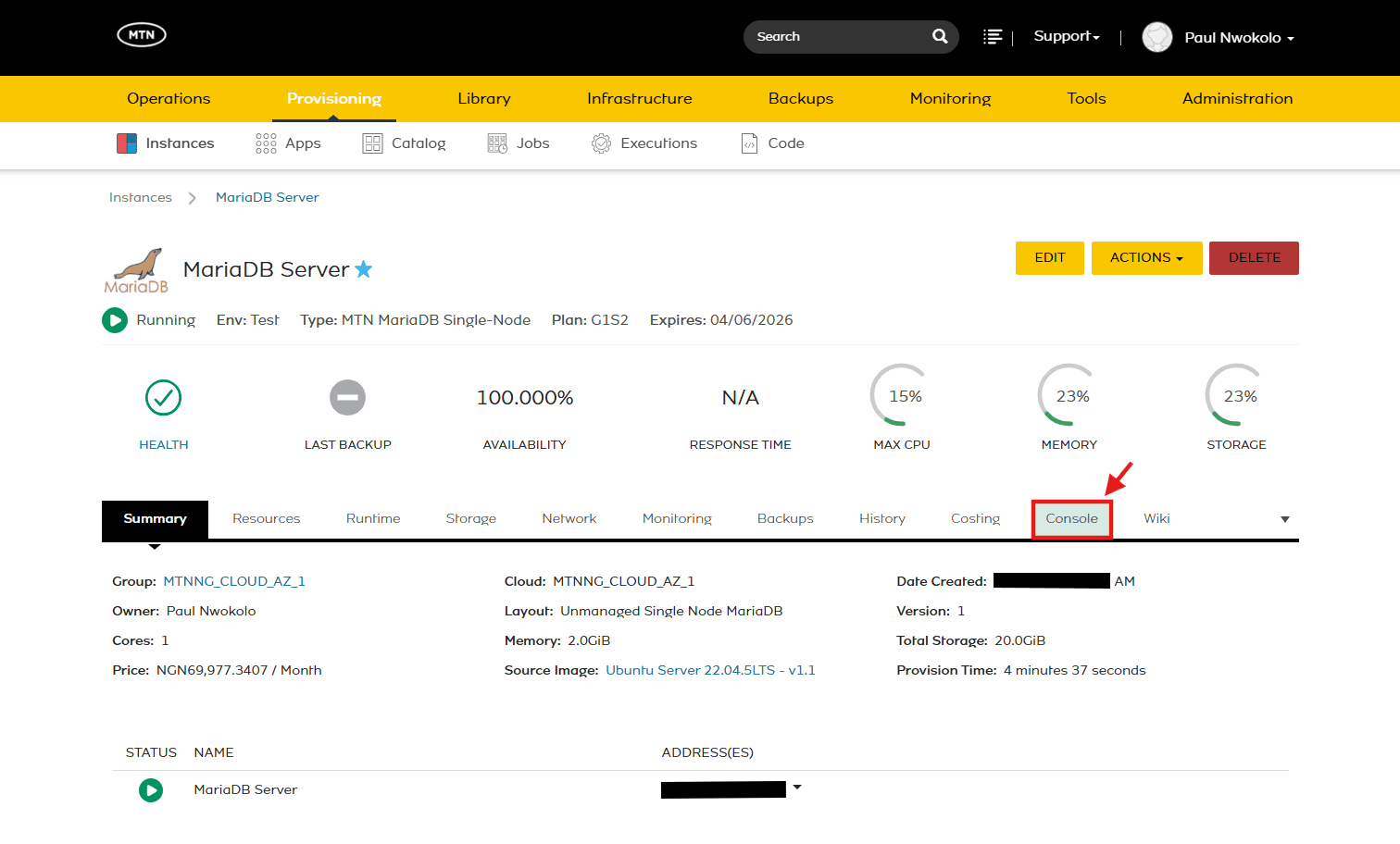The height and width of the screenshot is (844, 1400).
Task: Expand the more-tabs dropdown arrow
Action: 1285,519
